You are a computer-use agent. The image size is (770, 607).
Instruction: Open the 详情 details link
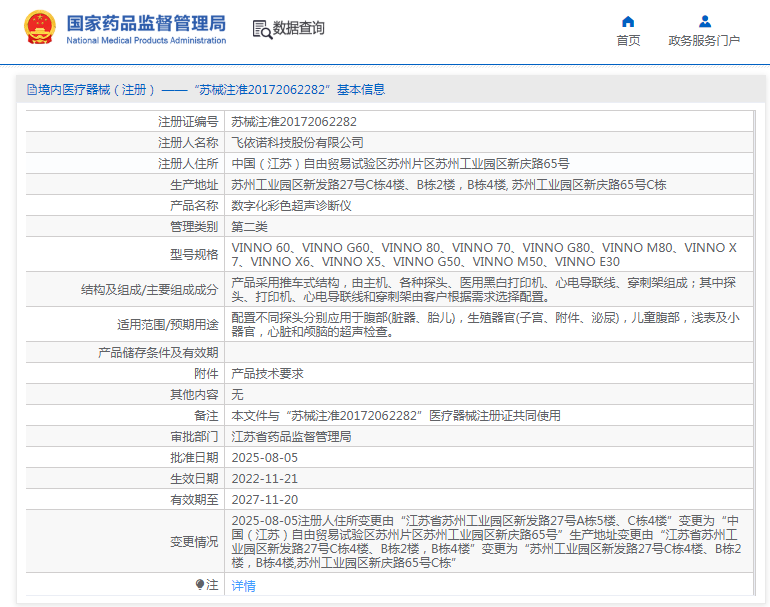(244, 585)
